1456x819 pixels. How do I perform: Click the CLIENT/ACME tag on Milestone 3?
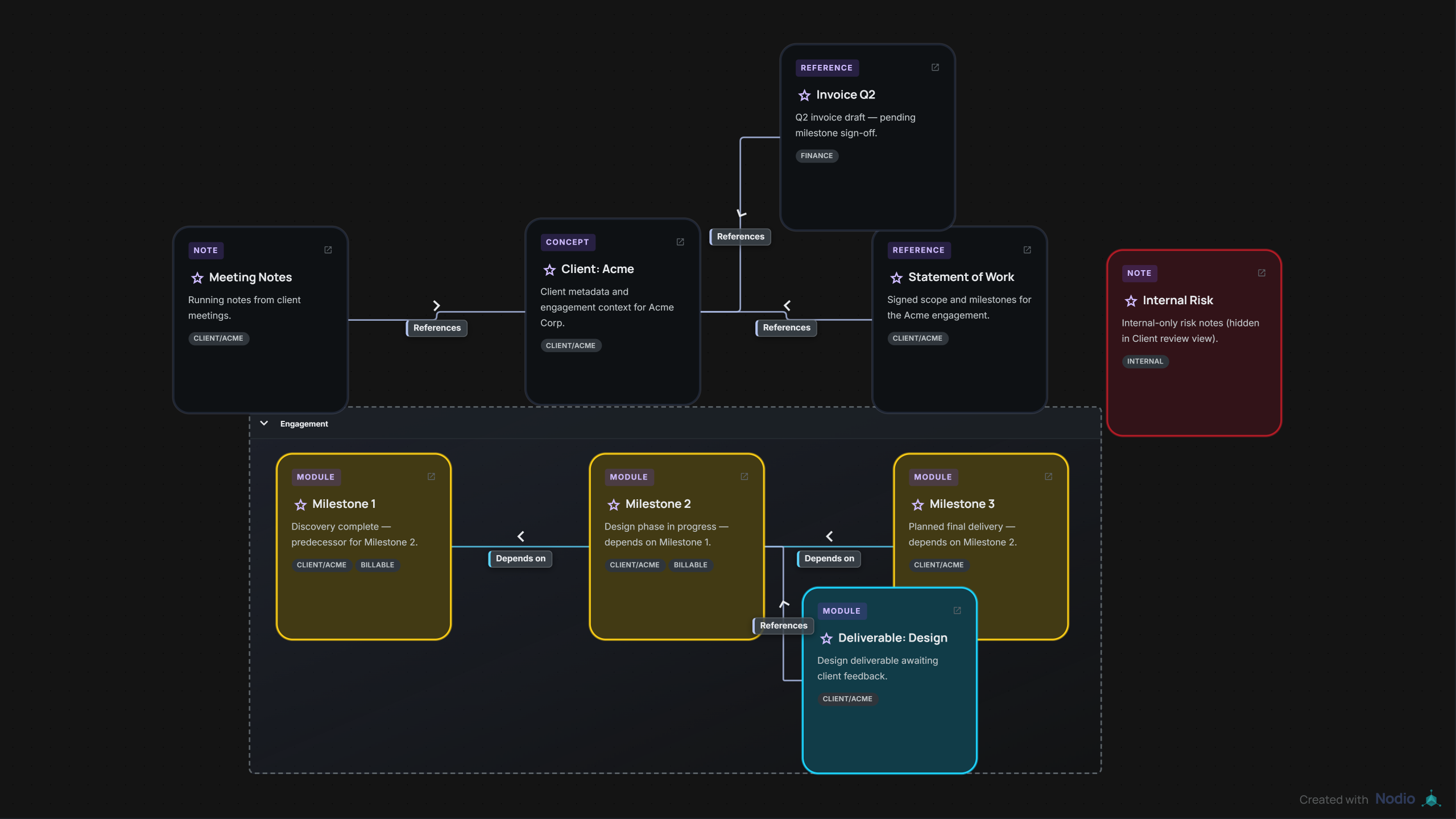click(938, 565)
